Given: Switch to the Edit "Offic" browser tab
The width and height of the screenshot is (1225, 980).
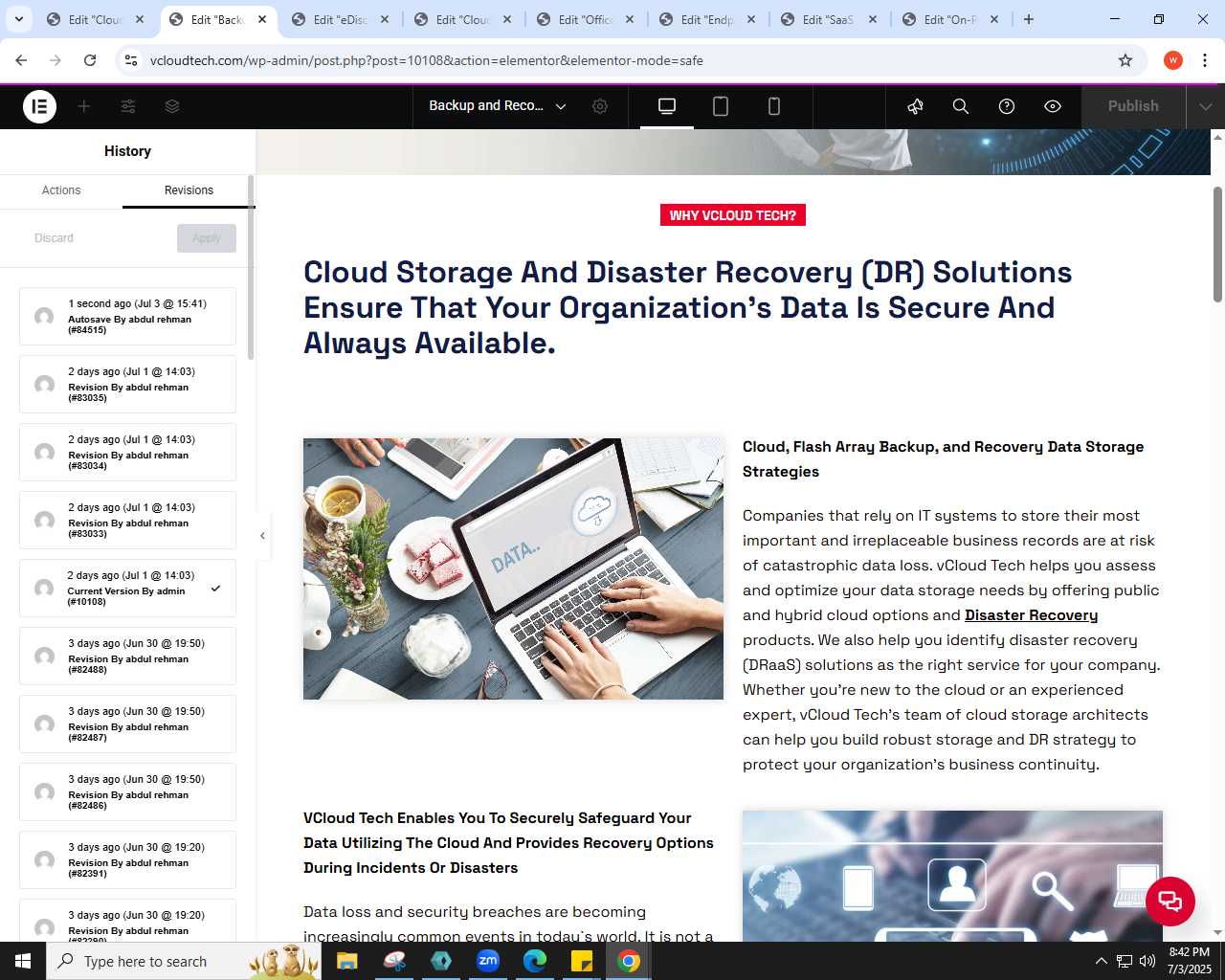Looking at the screenshot, I should (586, 19).
